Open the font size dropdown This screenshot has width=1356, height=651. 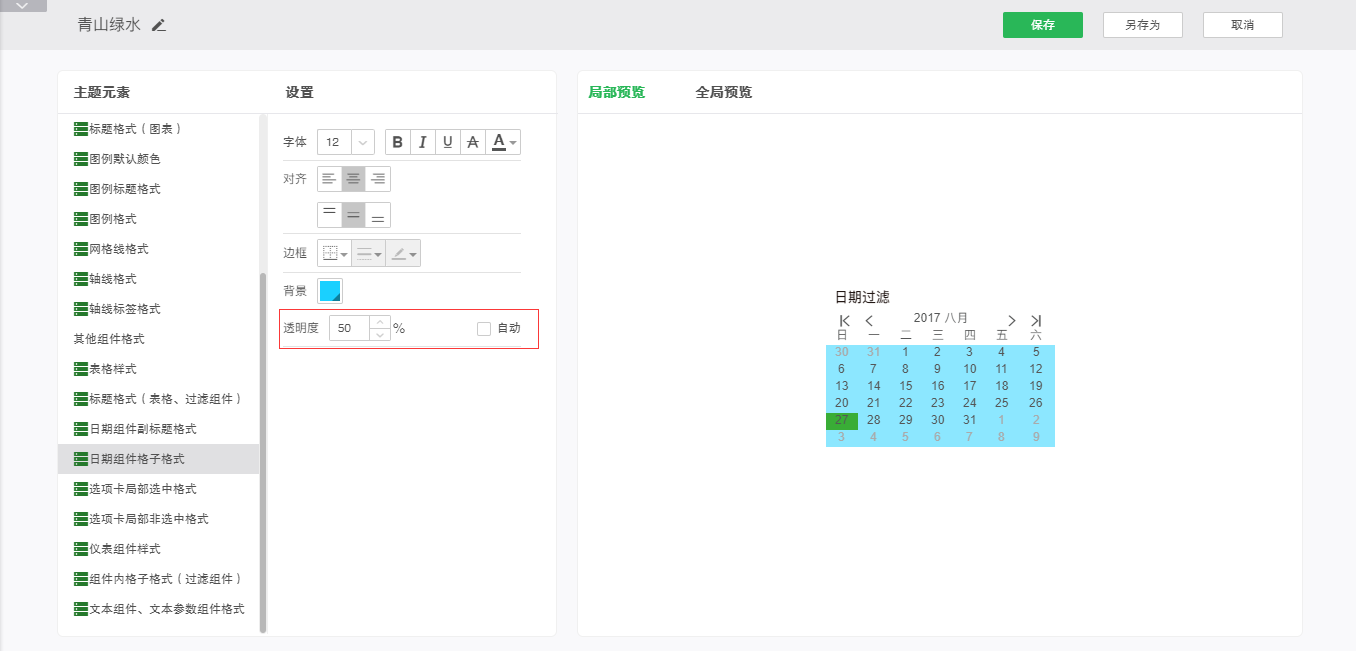coord(362,142)
